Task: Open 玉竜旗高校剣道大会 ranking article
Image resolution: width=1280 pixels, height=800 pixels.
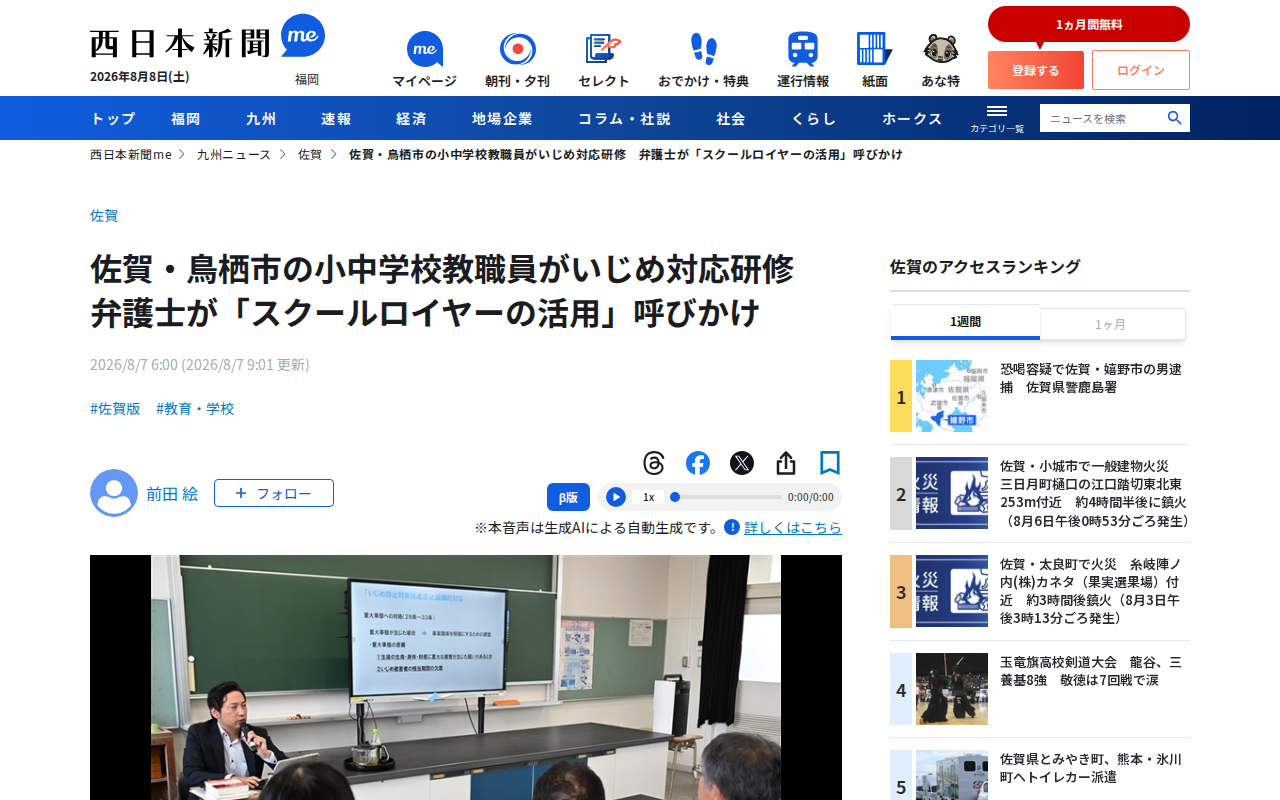Action: pos(1091,671)
